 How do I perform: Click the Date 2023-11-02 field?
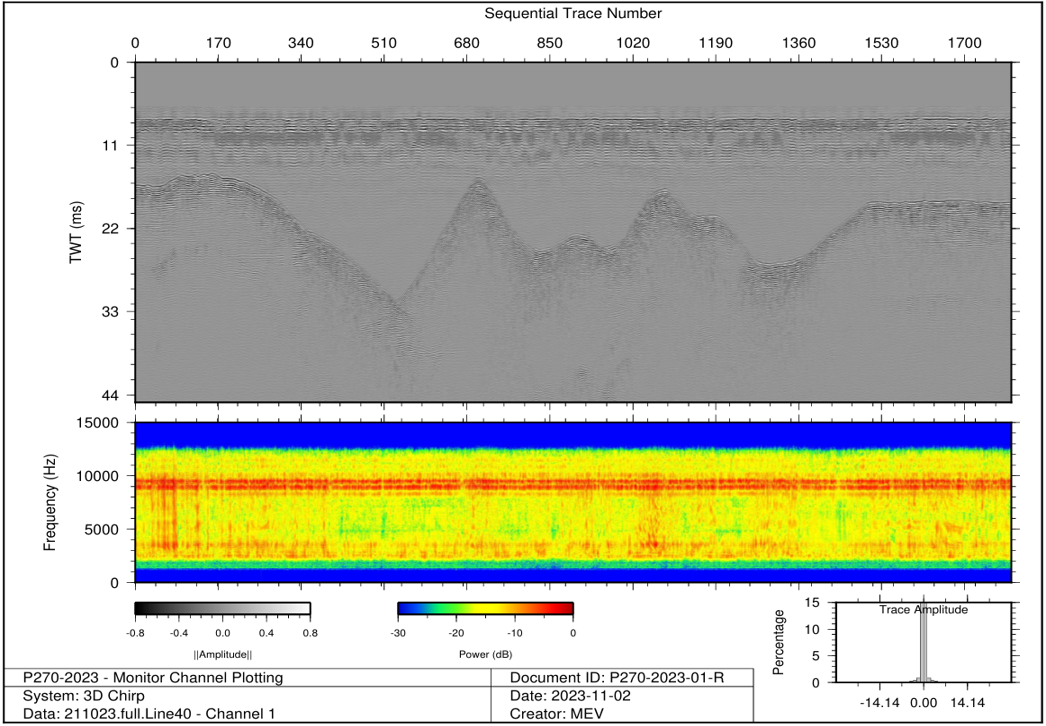tap(570, 696)
